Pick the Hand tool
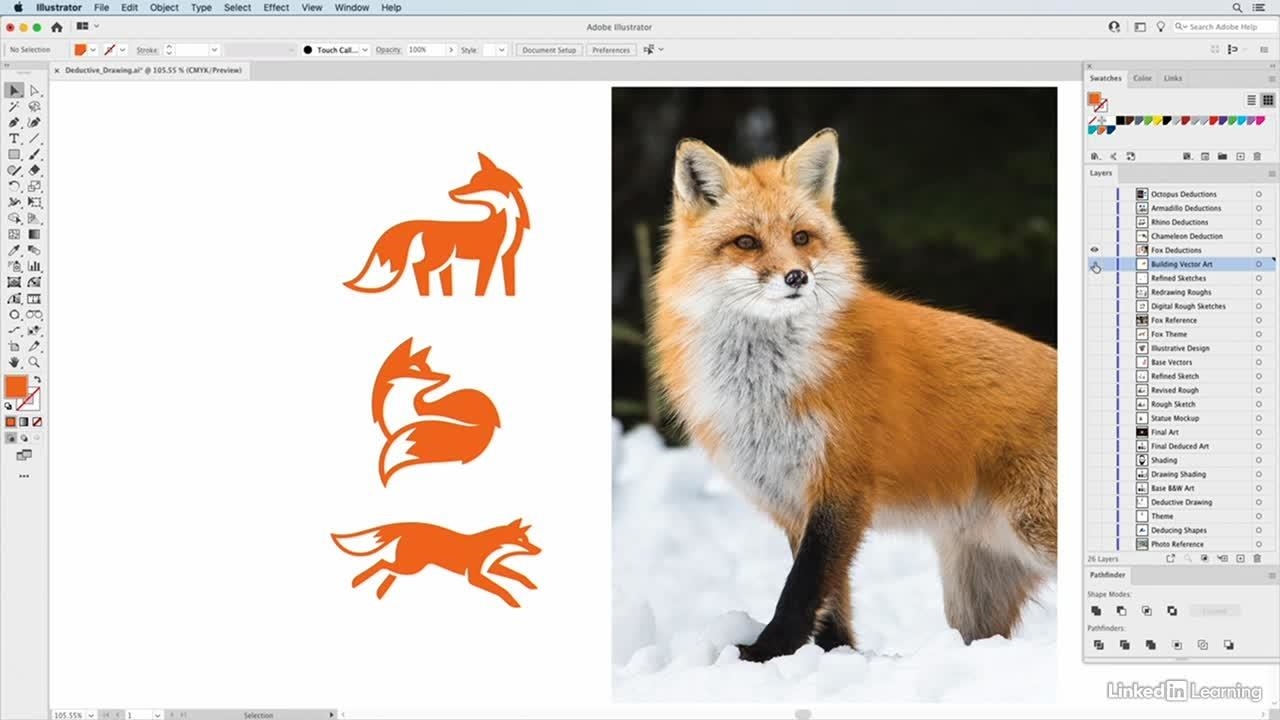The width and height of the screenshot is (1280, 720). tap(14, 362)
